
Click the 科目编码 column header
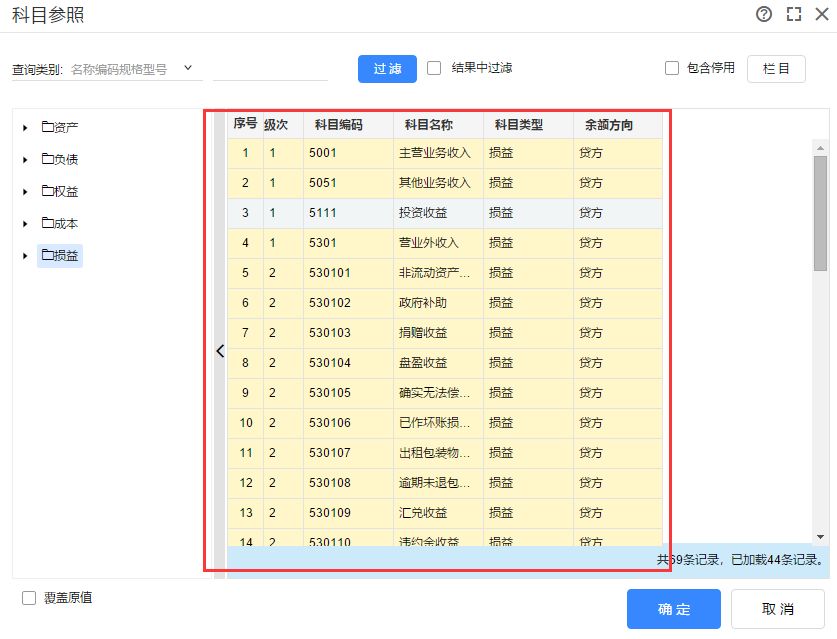coord(348,124)
